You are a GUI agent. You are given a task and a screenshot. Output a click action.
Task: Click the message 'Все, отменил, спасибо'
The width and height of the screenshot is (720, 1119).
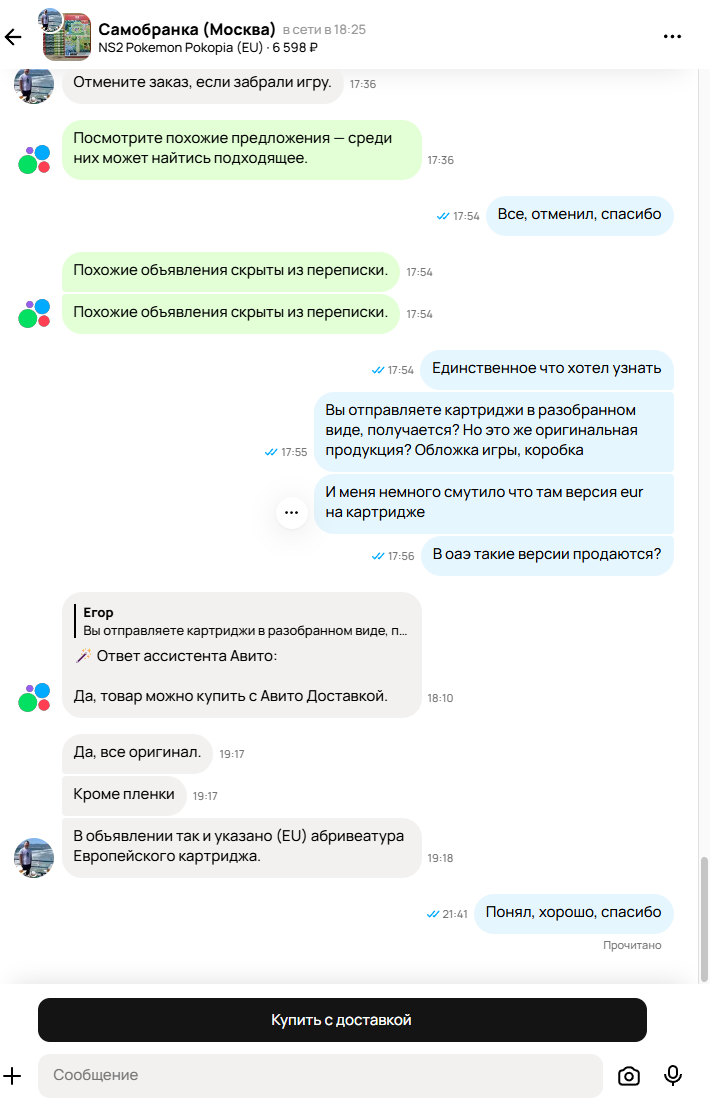[x=579, y=215]
